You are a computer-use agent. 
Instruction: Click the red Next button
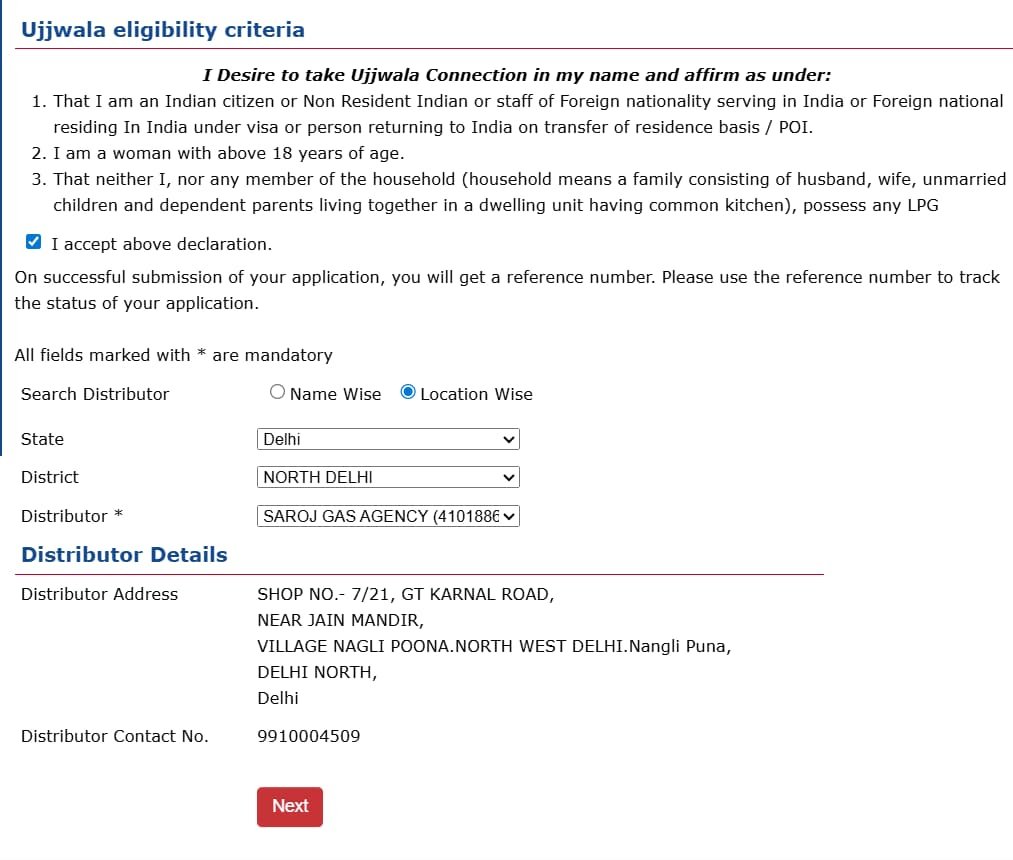[290, 806]
